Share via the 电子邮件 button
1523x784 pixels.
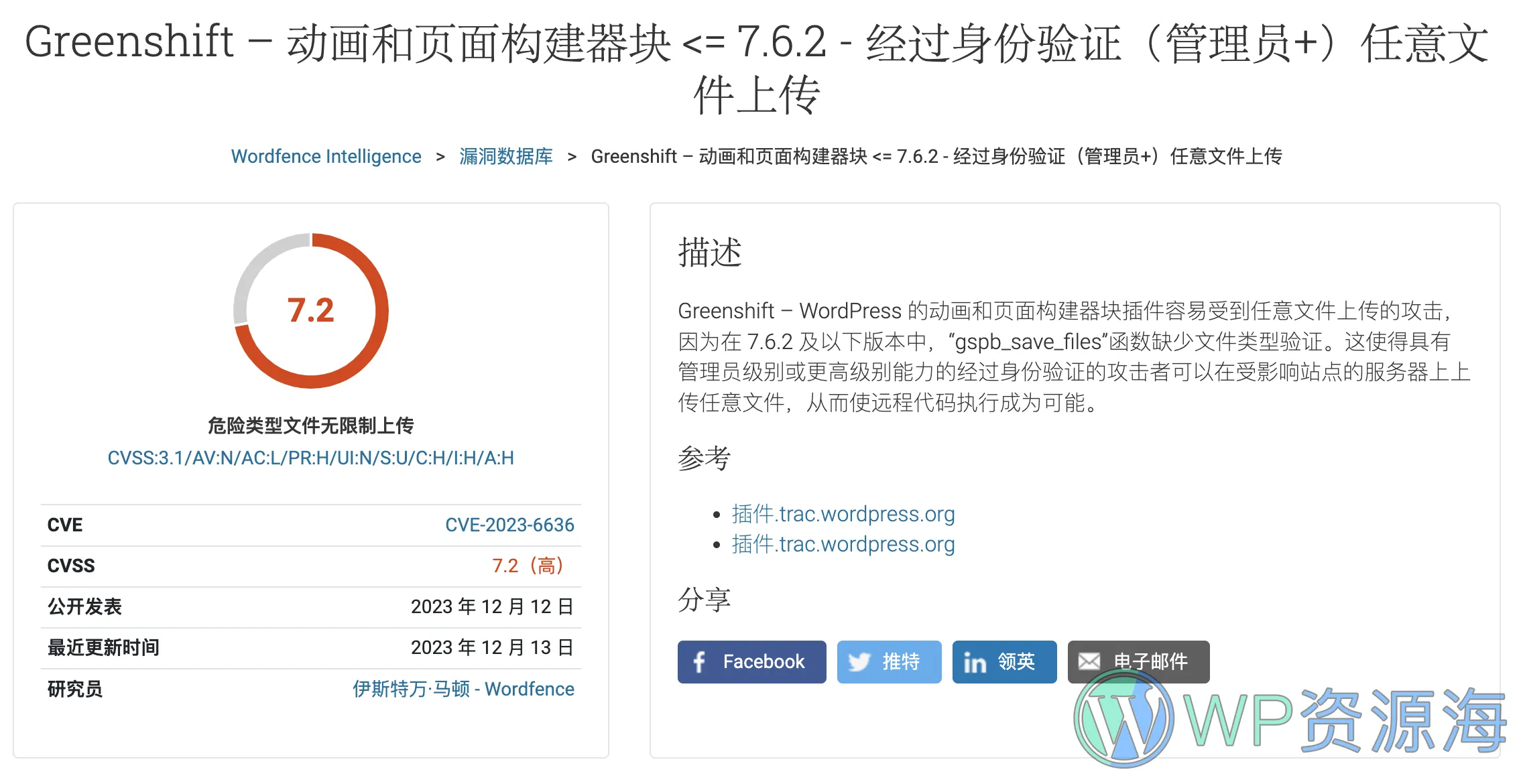click(x=1138, y=662)
